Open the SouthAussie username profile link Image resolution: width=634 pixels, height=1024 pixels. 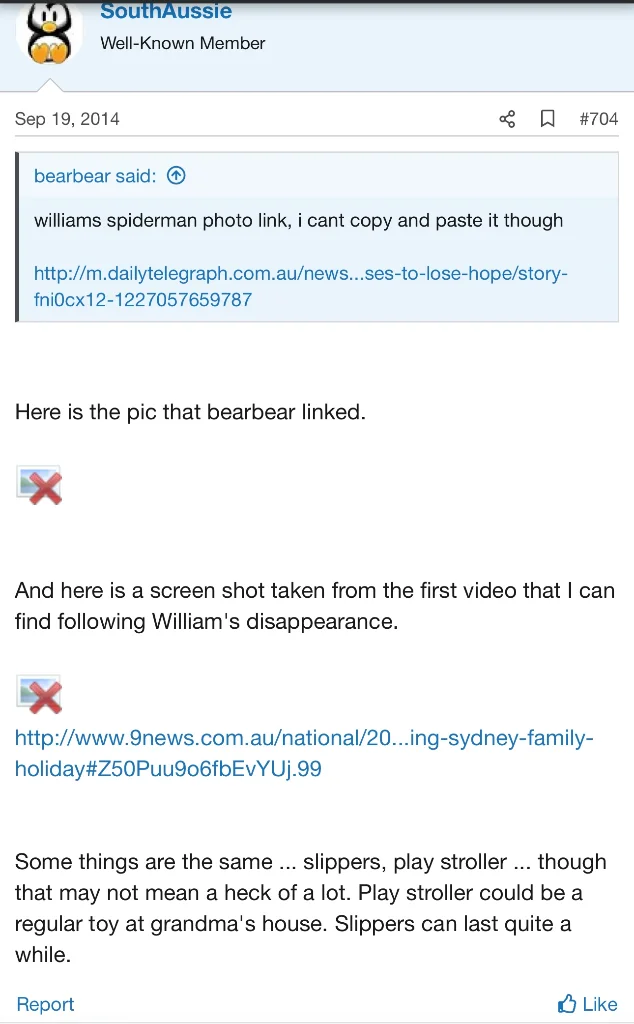[x=166, y=12]
